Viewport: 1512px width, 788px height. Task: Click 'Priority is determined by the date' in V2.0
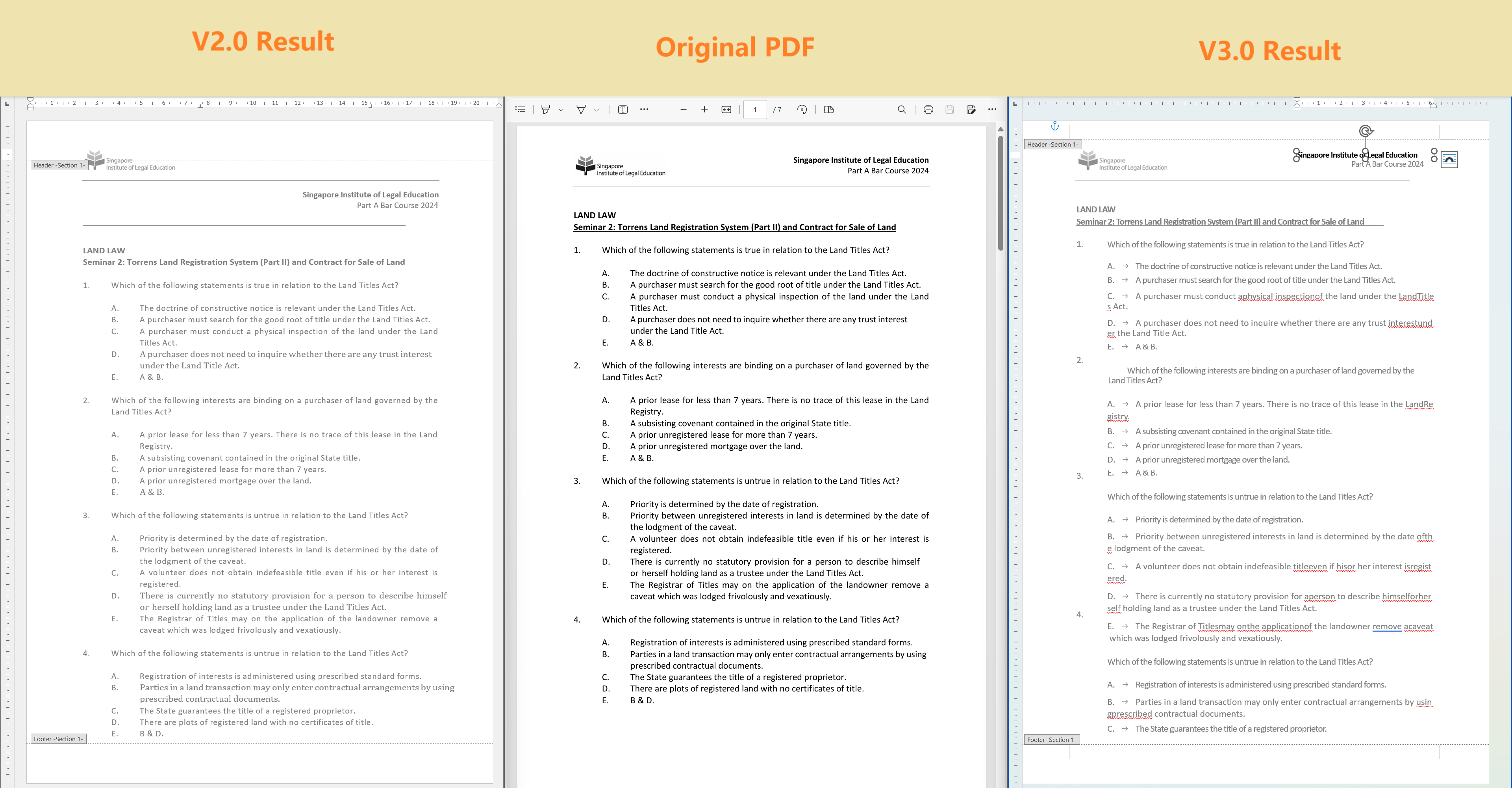pyautogui.click(x=233, y=539)
